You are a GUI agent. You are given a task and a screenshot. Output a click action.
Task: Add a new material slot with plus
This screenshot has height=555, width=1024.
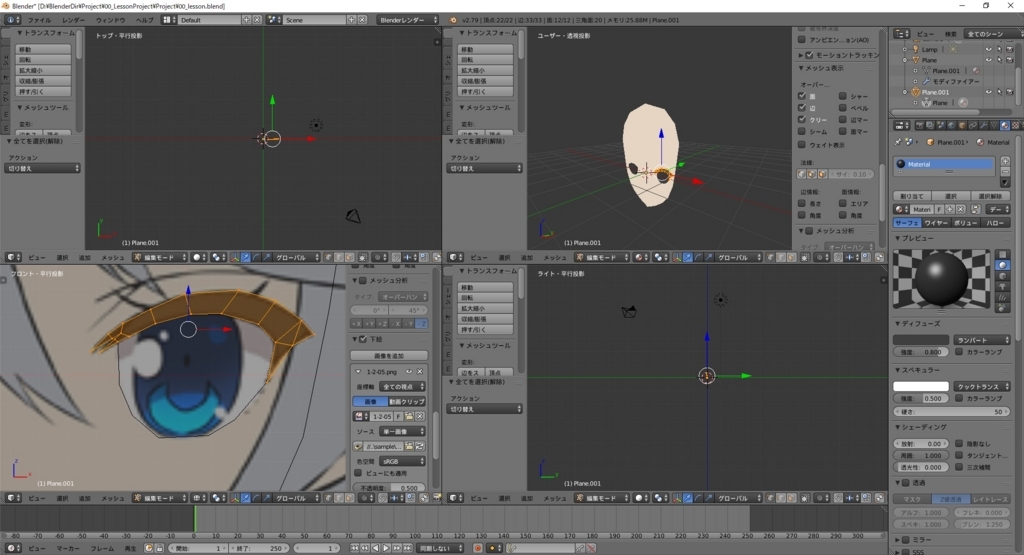1005,161
